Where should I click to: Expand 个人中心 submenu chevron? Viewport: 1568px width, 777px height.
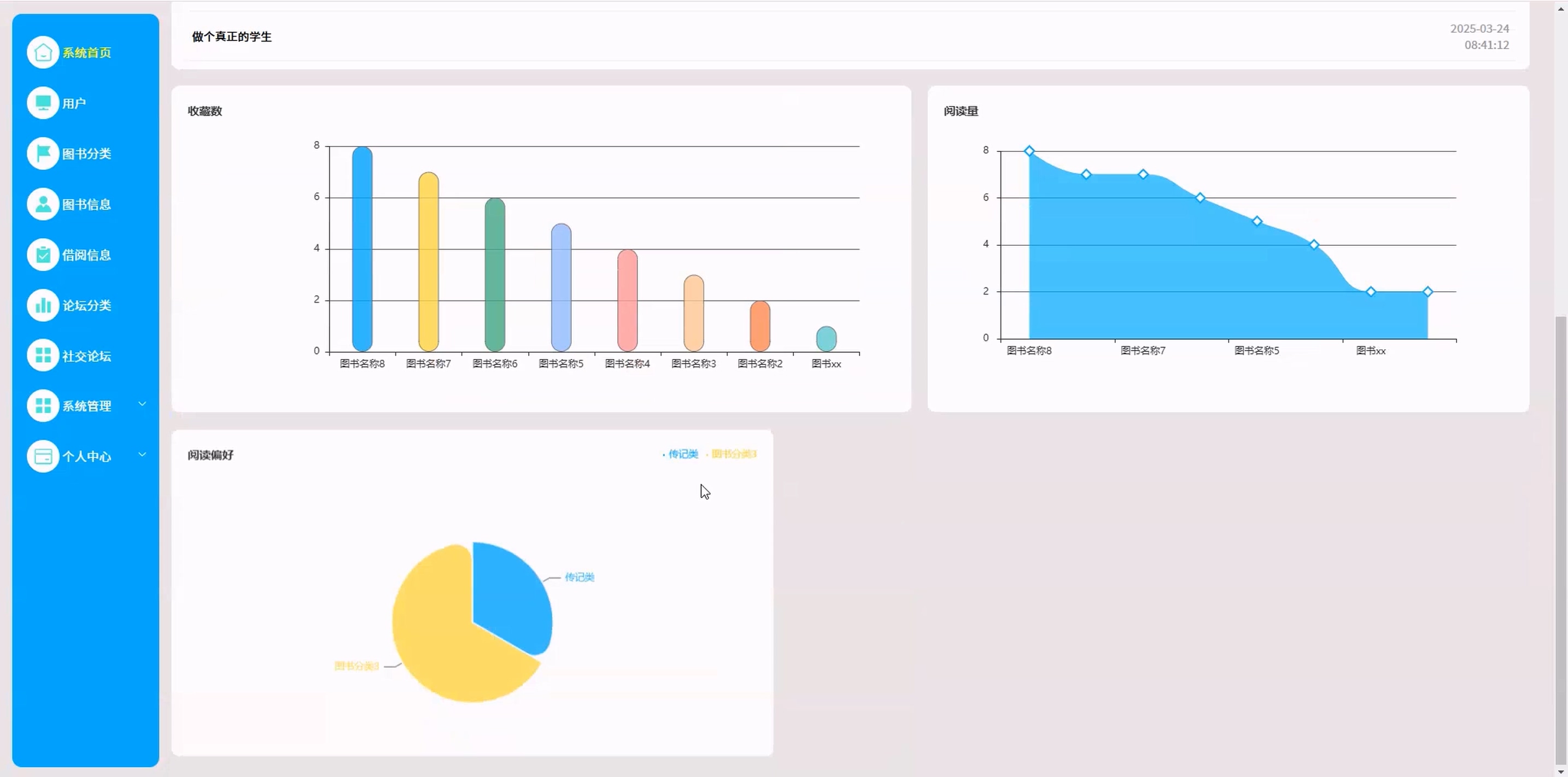(x=143, y=455)
